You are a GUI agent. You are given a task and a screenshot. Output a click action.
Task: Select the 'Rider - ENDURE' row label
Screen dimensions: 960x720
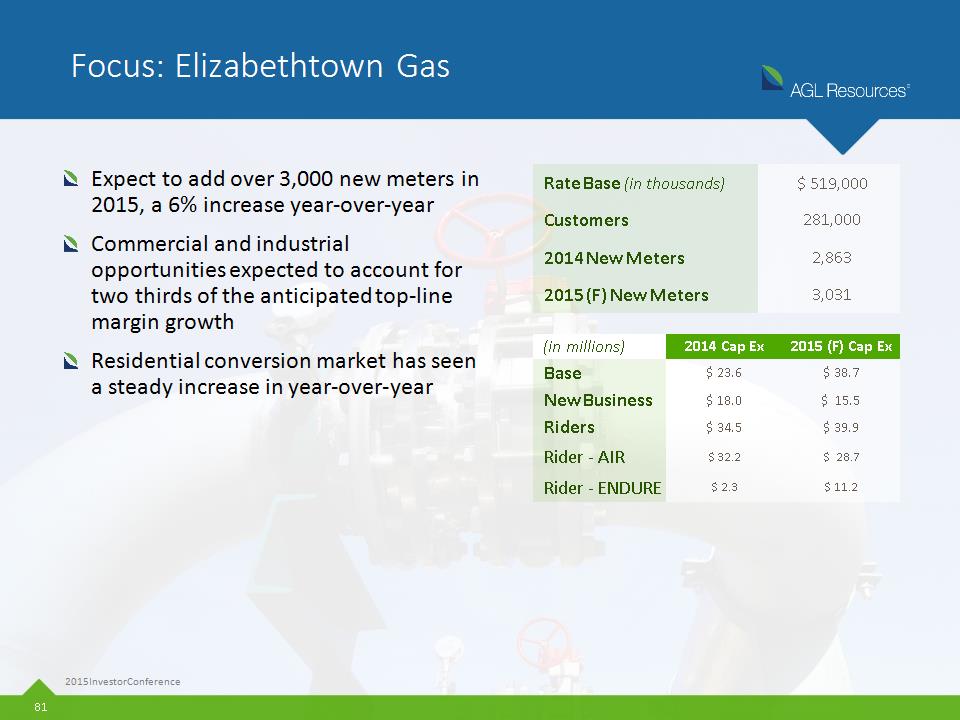(601, 488)
